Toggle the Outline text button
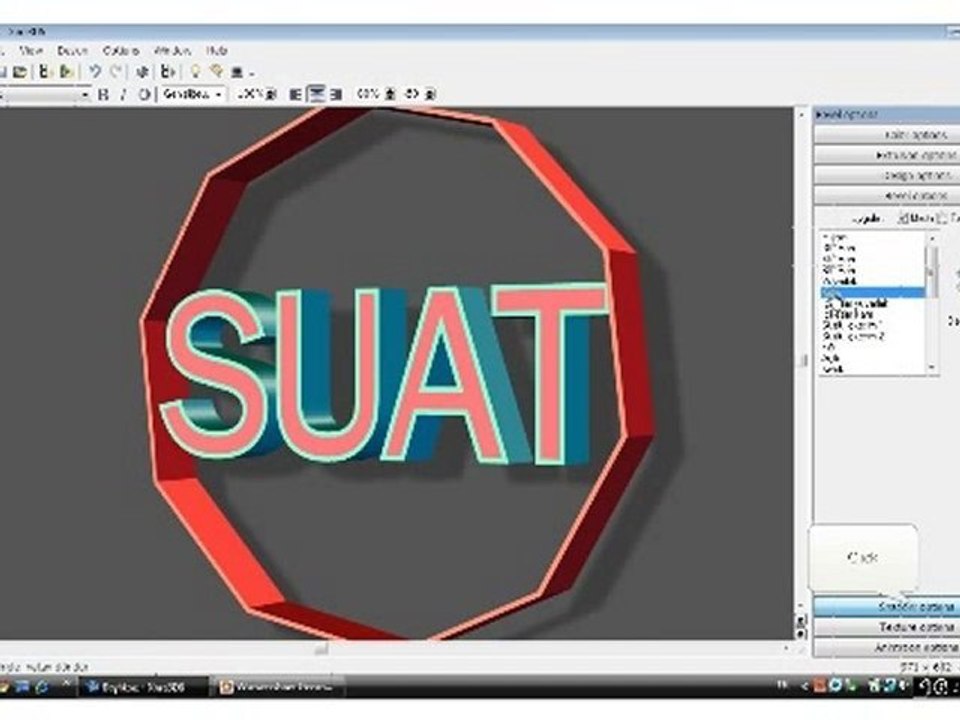Screen dimensions: 960x720 (x=144, y=94)
